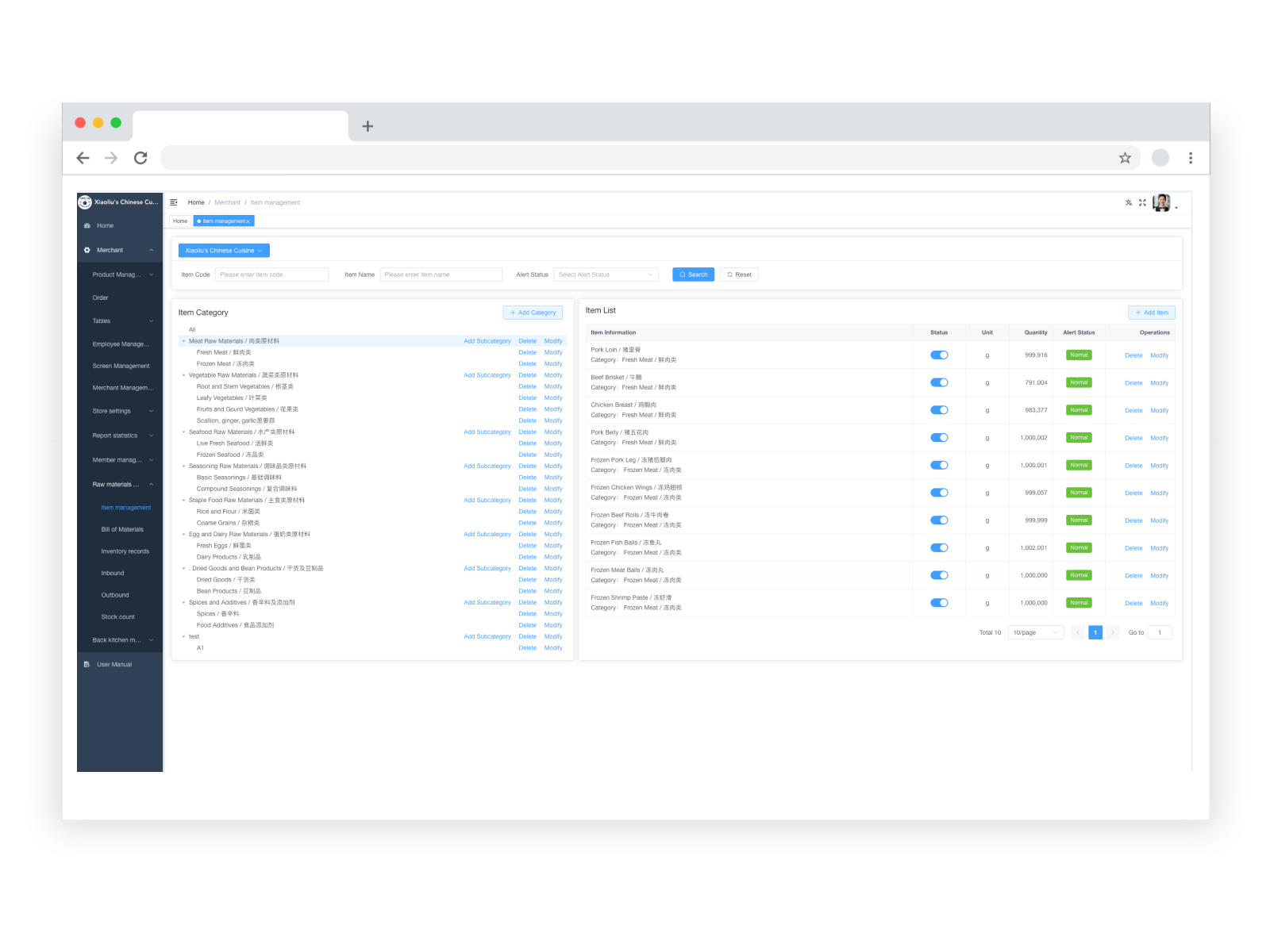The height and width of the screenshot is (952, 1270).
Task: Click the Add Category button
Action: [533, 313]
